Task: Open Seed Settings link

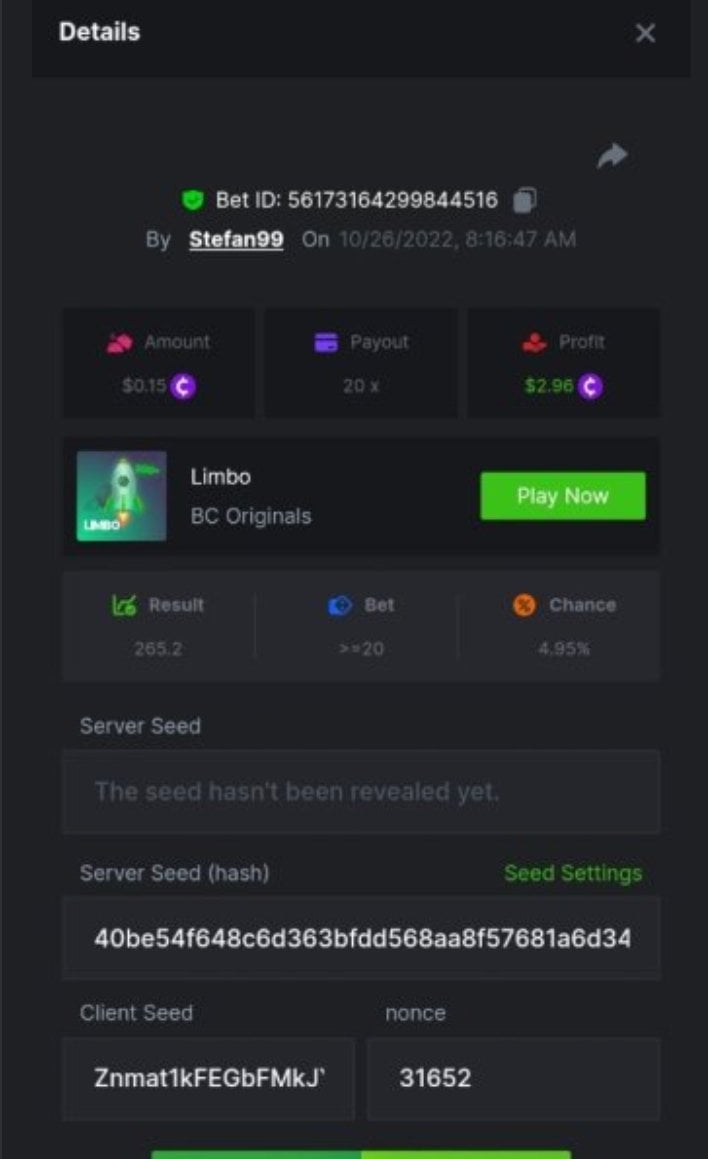Action: (573, 873)
